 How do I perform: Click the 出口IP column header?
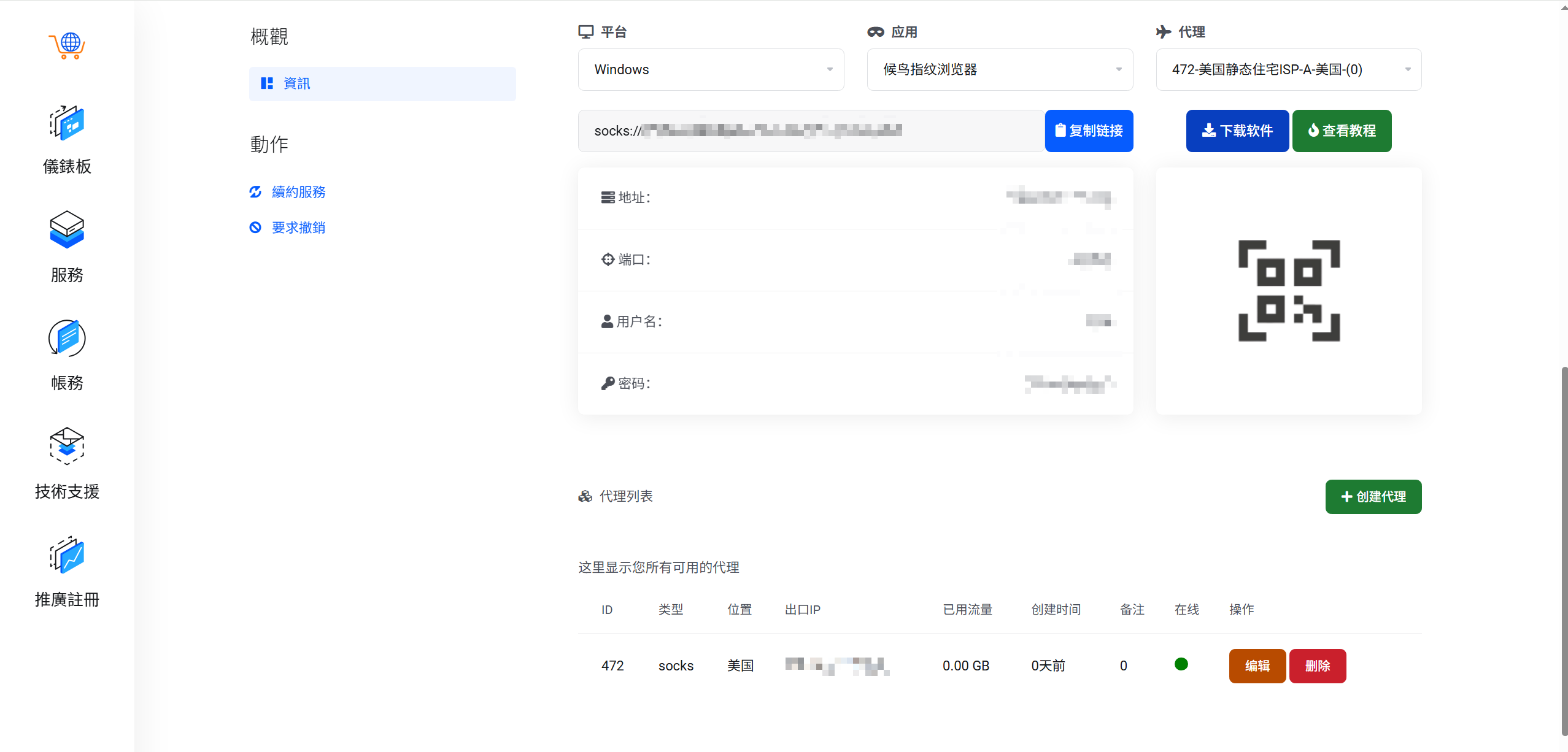click(x=803, y=610)
